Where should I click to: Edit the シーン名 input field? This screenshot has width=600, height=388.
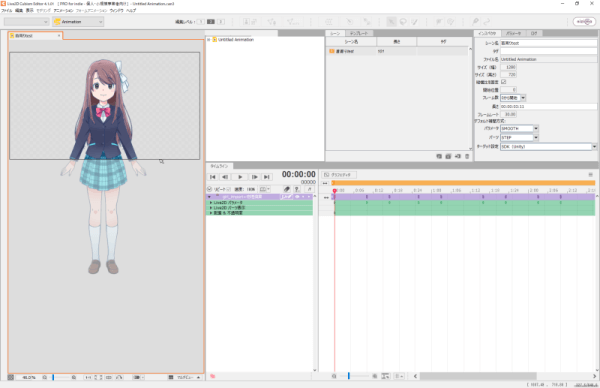click(548, 43)
